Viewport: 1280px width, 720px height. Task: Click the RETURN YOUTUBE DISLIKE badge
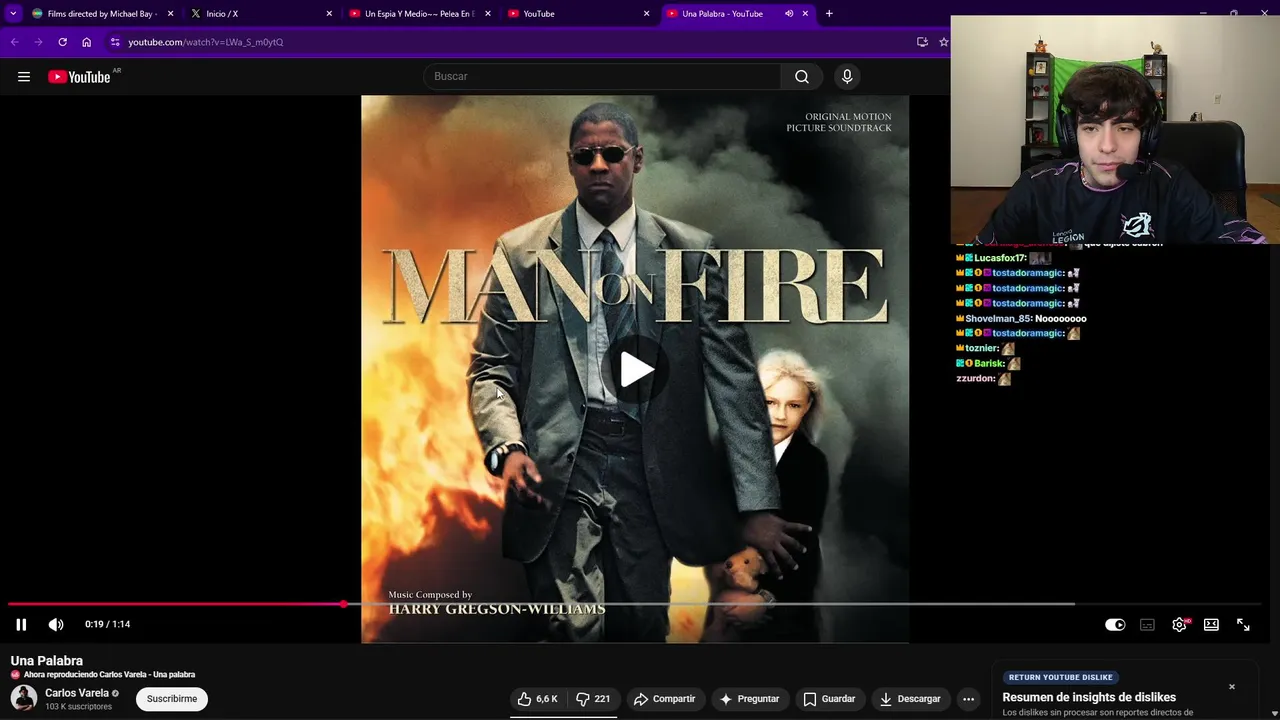tap(1061, 677)
